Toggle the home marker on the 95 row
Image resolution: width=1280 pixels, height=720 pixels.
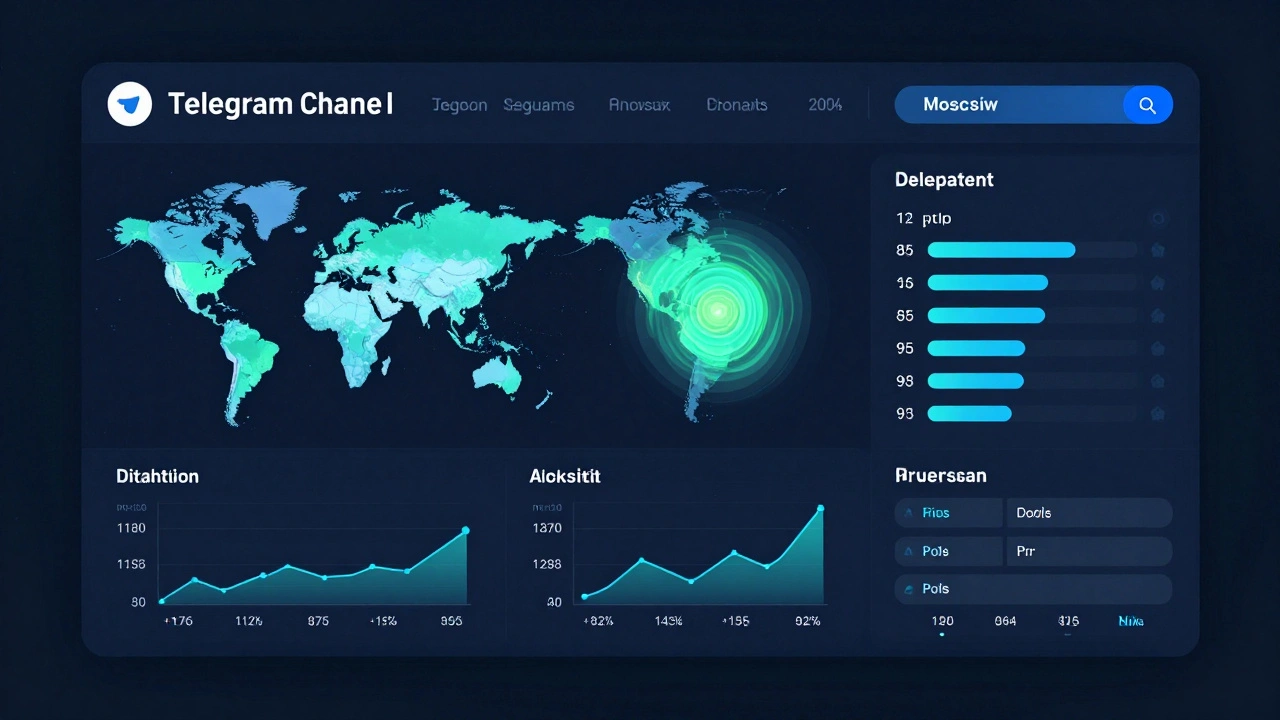[1159, 348]
